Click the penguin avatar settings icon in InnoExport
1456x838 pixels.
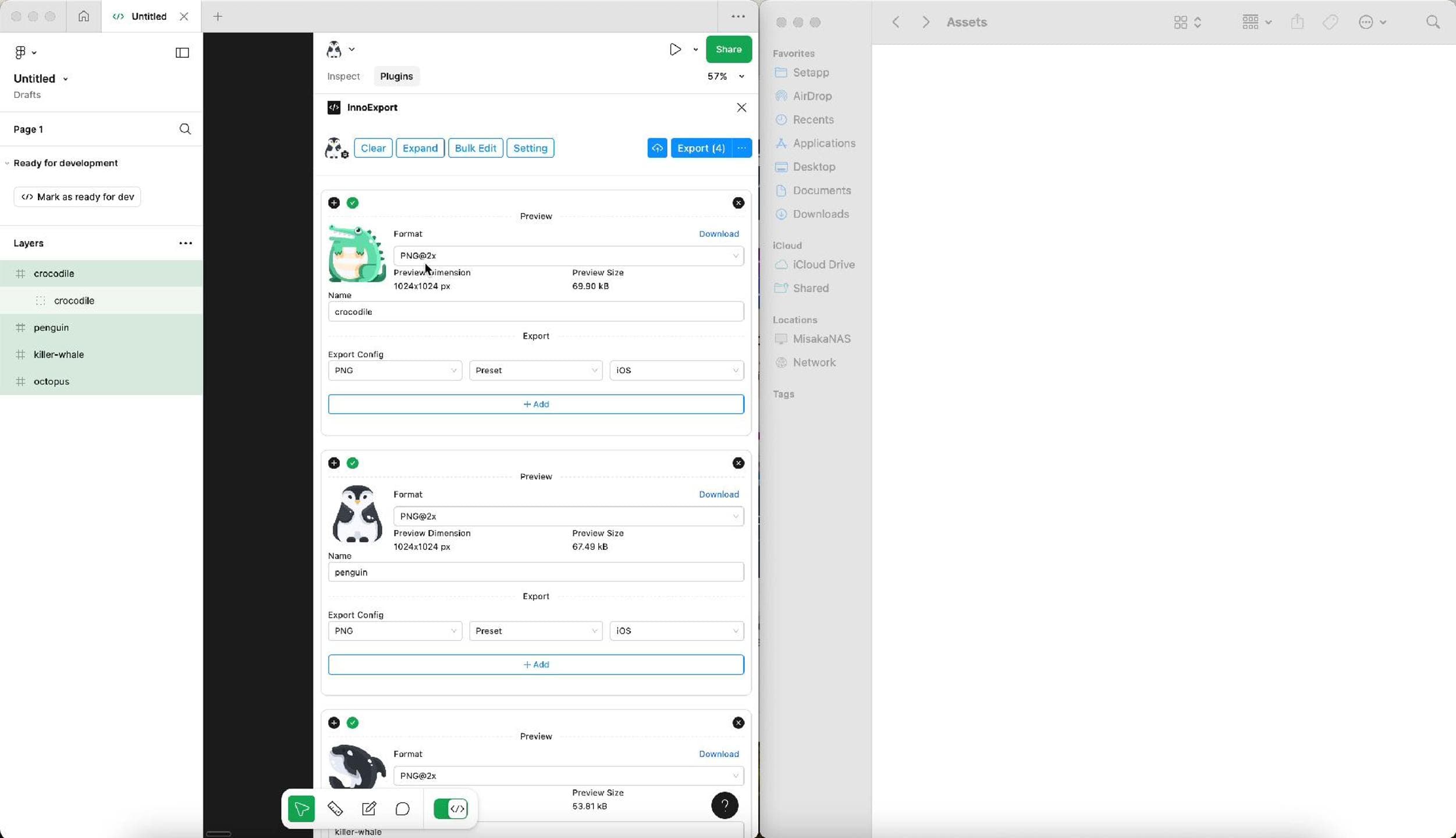click(336, 148)
